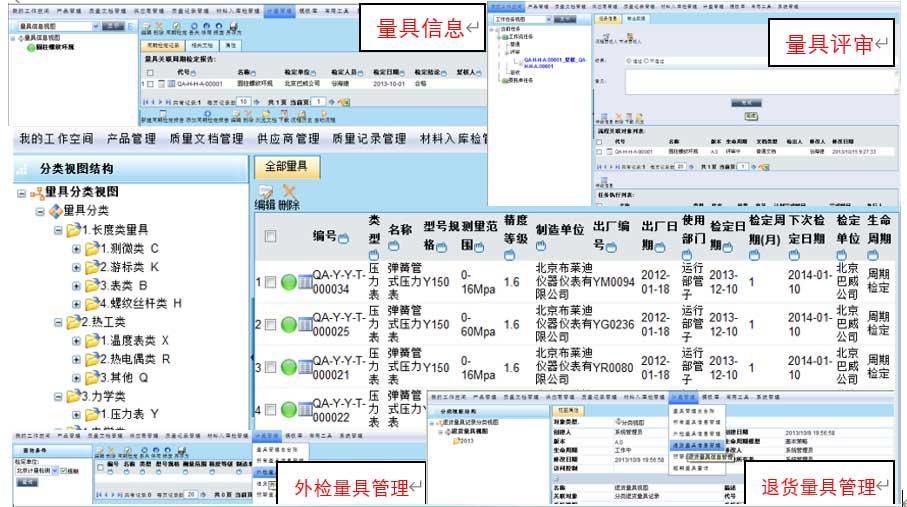907x507 pixels.
Task: Open grid detail icon of QA-Y-Y-T-000034 row
Action: pyautogui.click(x=305, y=282)
